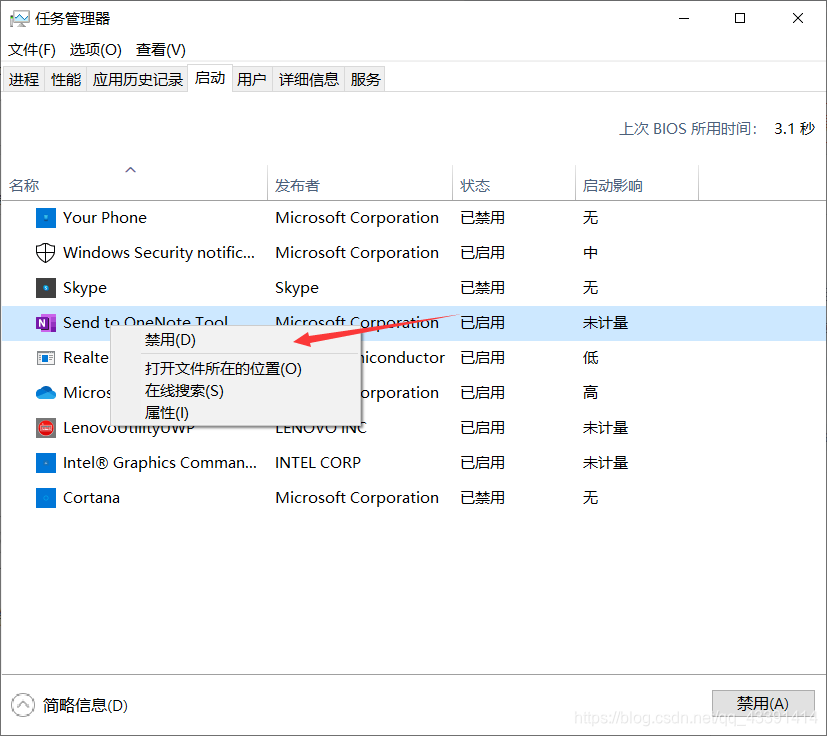Viewport: 827px width, 736px height.
Task: Click the 上次 BIOS 所用时间 value 3.1 秒
Action: (795, 129)
